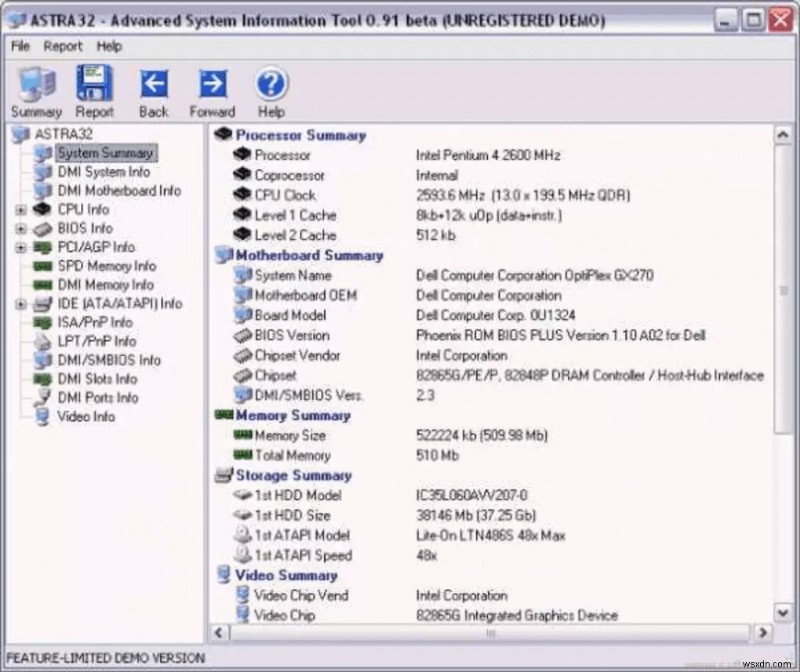Select DMI Motherboard Info tree item
This screenshot has height=672, width=800.
[119, 190]
